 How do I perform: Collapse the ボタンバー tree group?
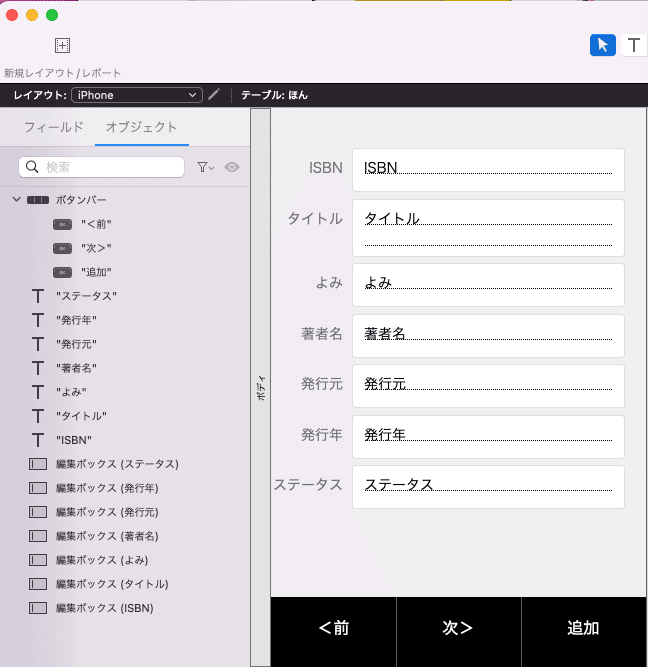click(17, 199)
